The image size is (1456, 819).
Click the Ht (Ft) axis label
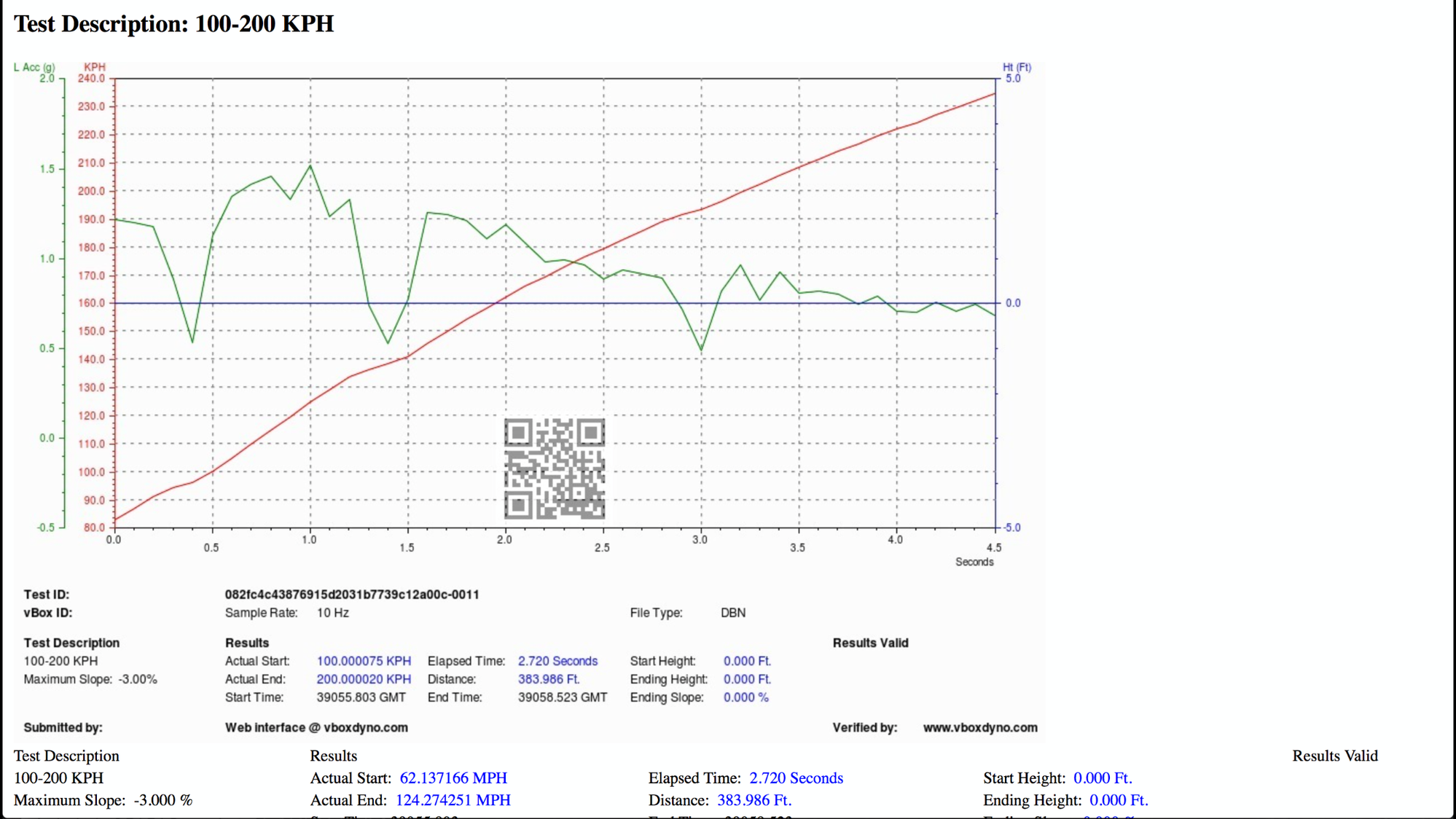[1017, 67]
